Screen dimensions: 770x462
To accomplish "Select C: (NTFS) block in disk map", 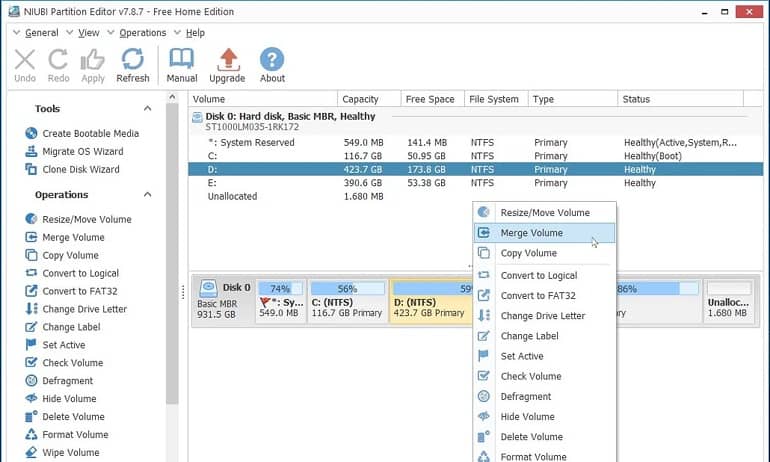I will point(347,301).
